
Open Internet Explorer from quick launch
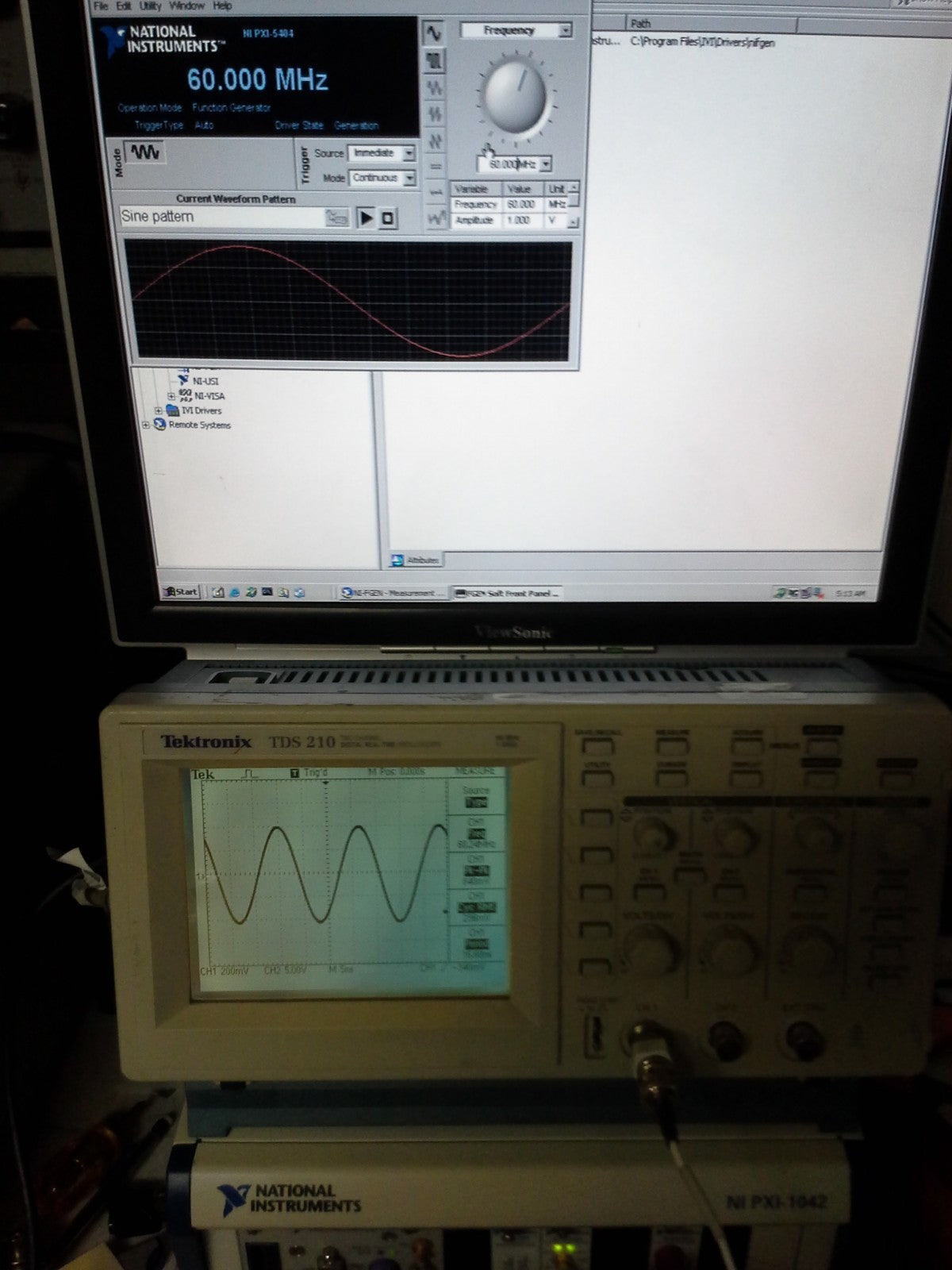pos(235,592)
